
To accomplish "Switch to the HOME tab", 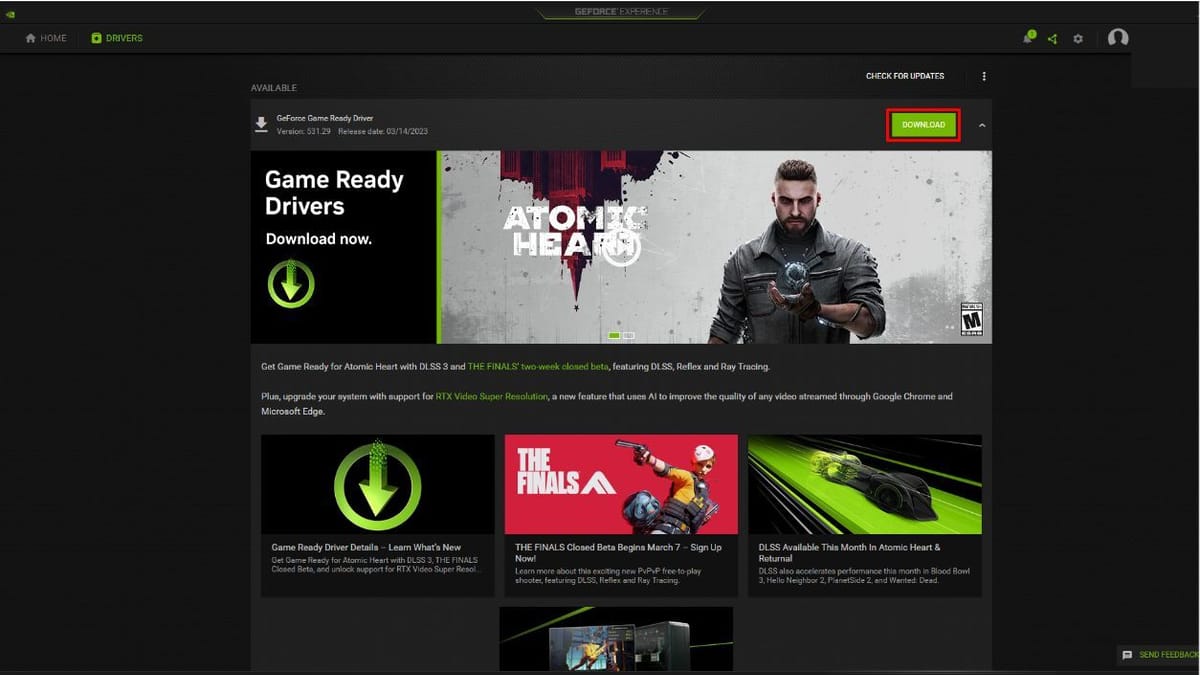I will [x=44, y=37].
